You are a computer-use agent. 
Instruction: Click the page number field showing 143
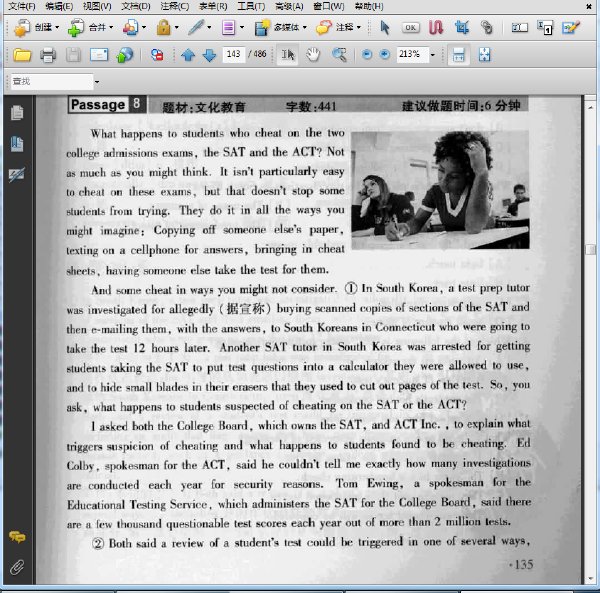(233, 54)
